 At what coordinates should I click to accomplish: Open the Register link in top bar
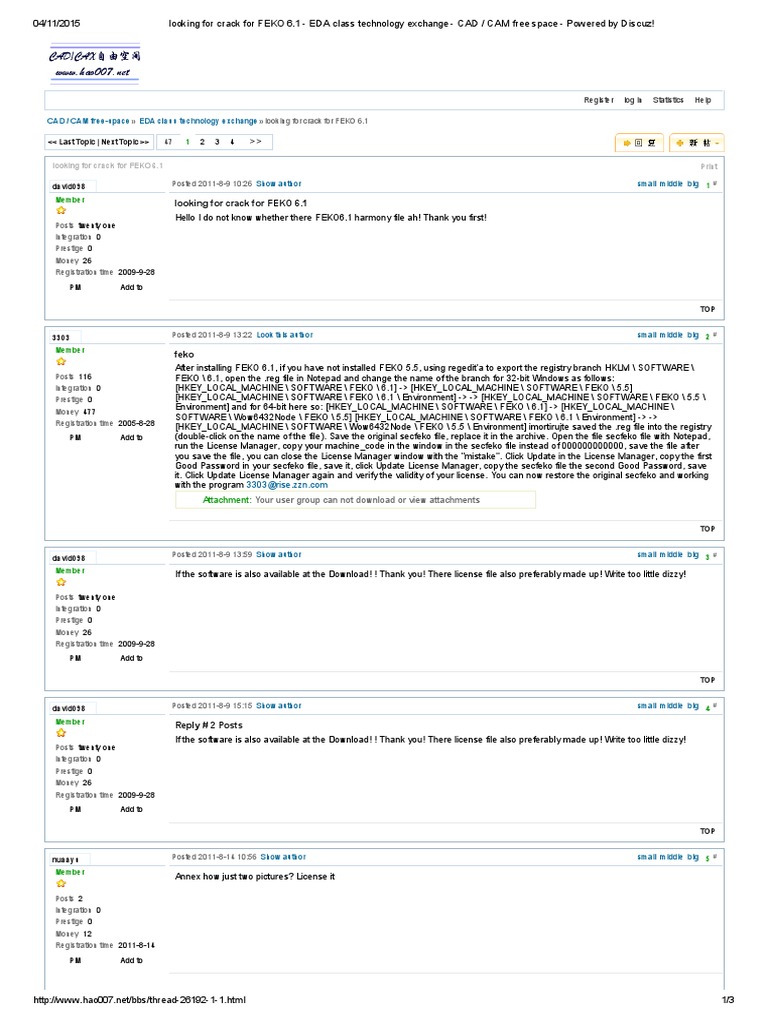point(598,101)
